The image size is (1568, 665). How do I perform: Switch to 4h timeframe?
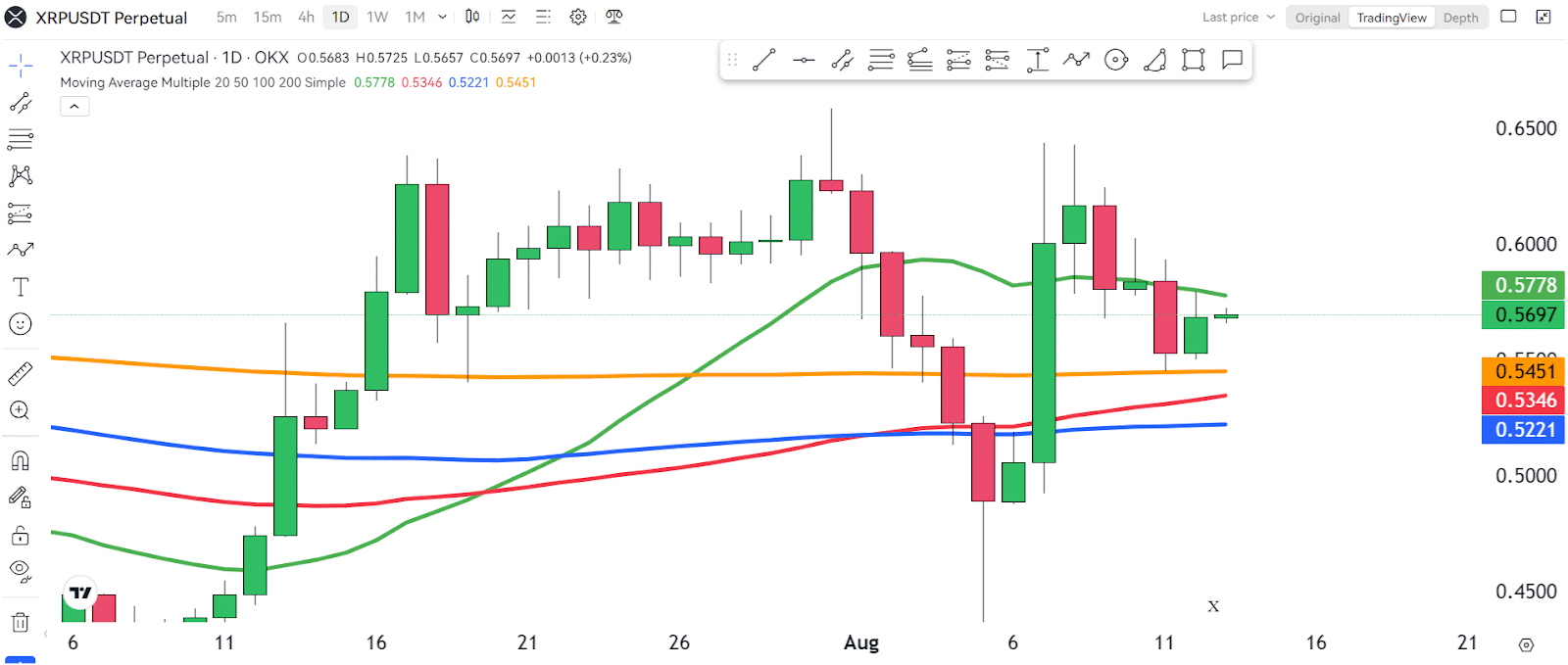tap(307, 17)
